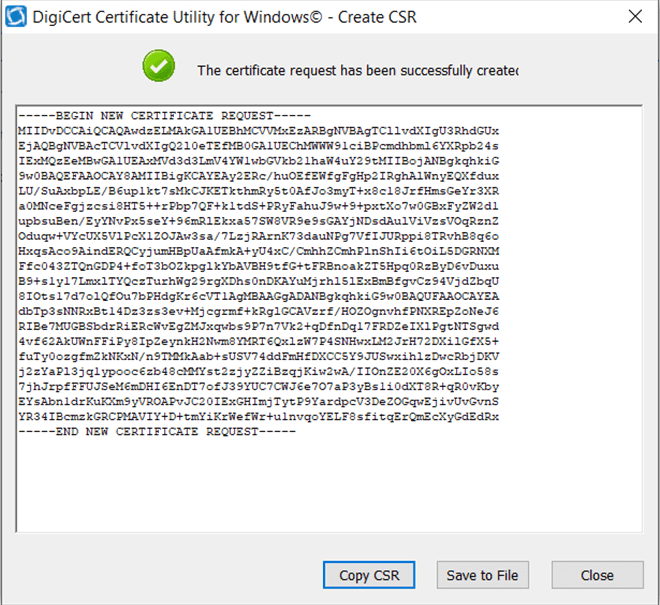Click the CSR line starting with RIBe7MUGBSbdrRiERc
Viewport: 660px width, 605px height.
point(258,327)
